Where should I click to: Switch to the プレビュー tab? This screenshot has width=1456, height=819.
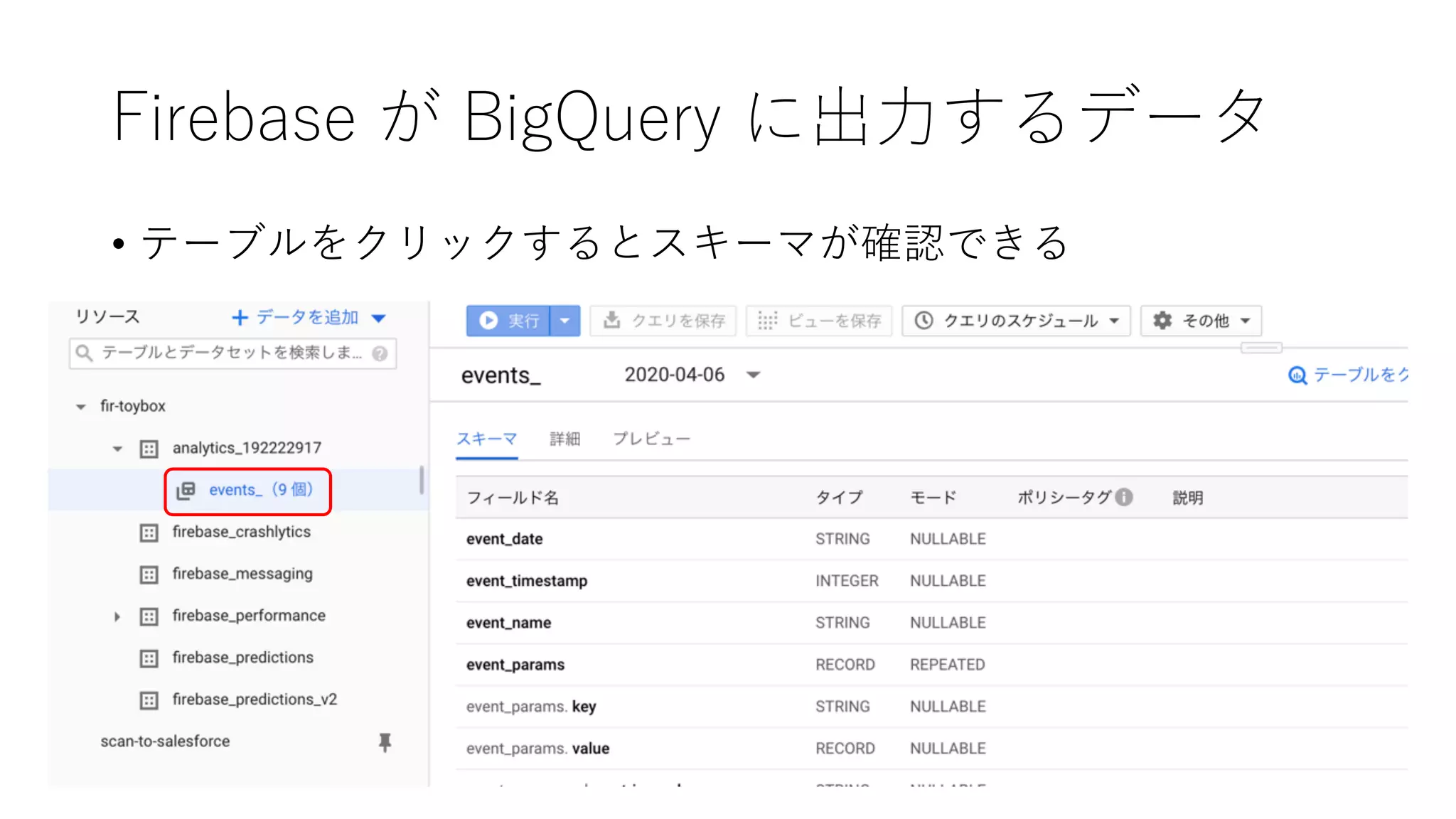coord(651,439)
